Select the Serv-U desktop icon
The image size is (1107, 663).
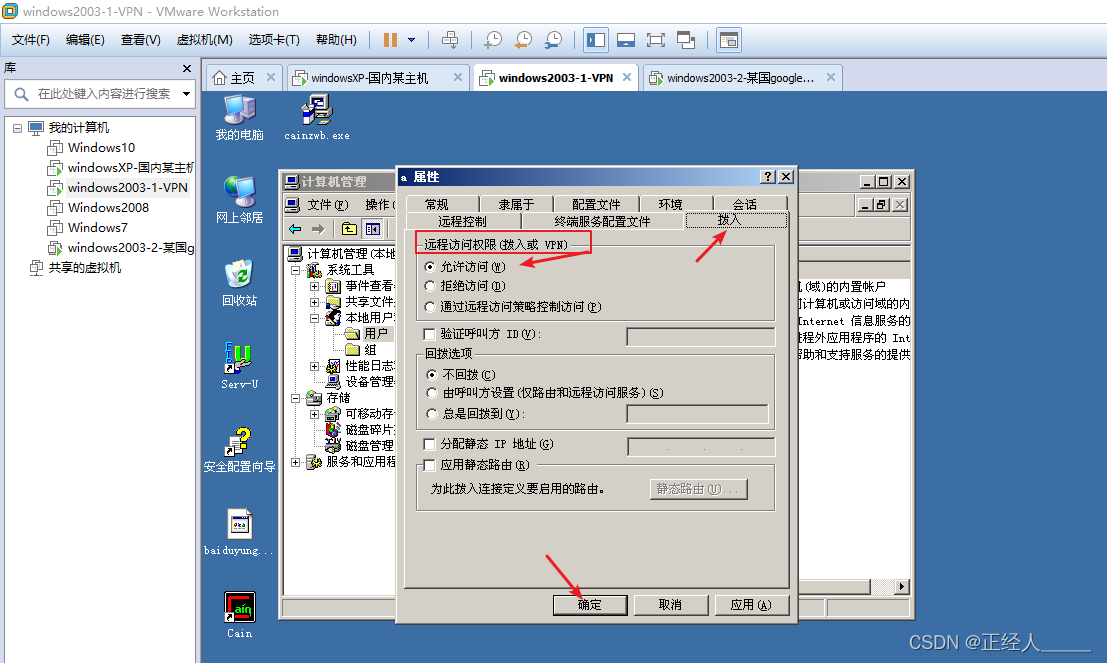(239, 361)
